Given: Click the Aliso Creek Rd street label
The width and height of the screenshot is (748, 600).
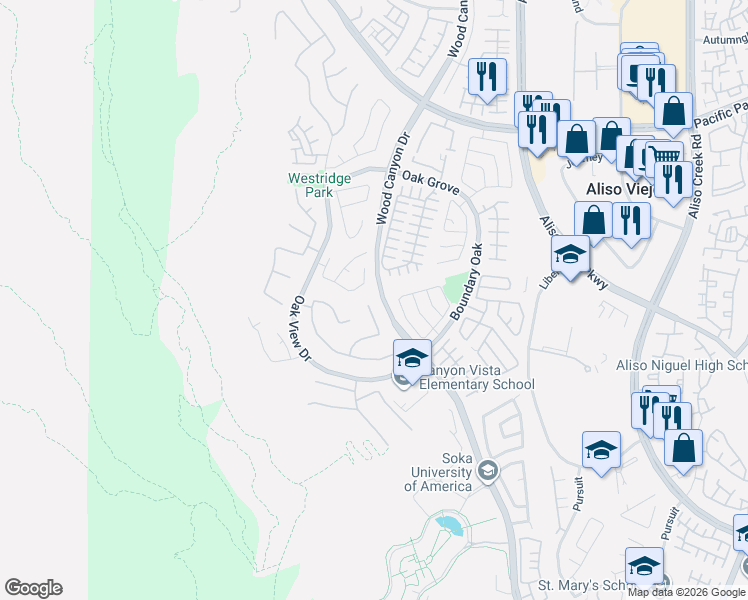Looking at the screenshot, I should pos(696,177).
